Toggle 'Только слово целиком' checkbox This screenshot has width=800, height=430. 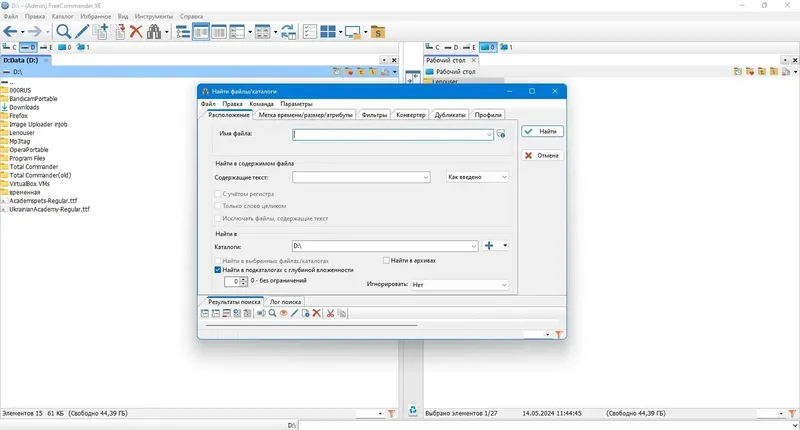click(218, 206)
